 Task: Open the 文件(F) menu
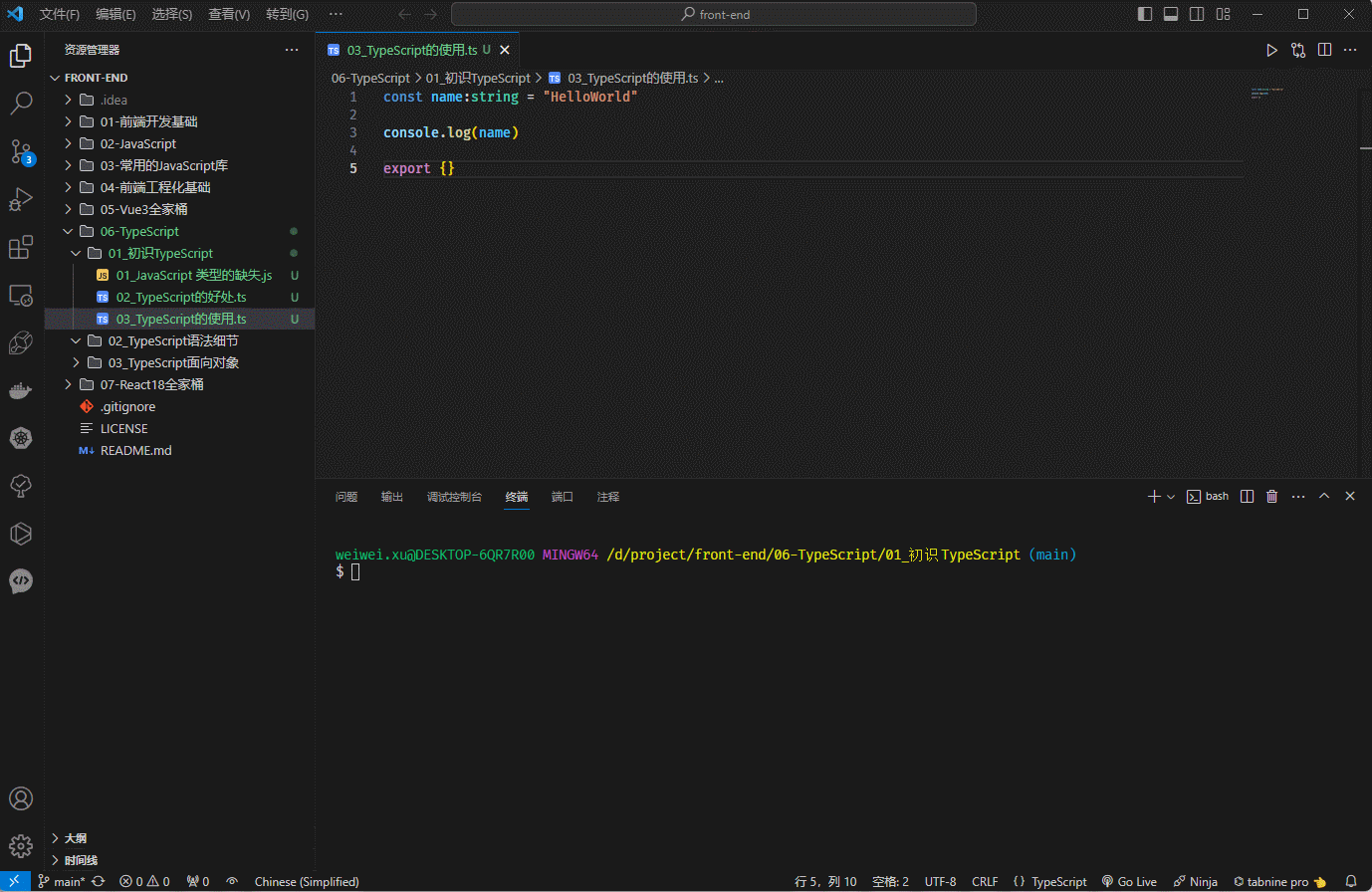tap(59, 14)
